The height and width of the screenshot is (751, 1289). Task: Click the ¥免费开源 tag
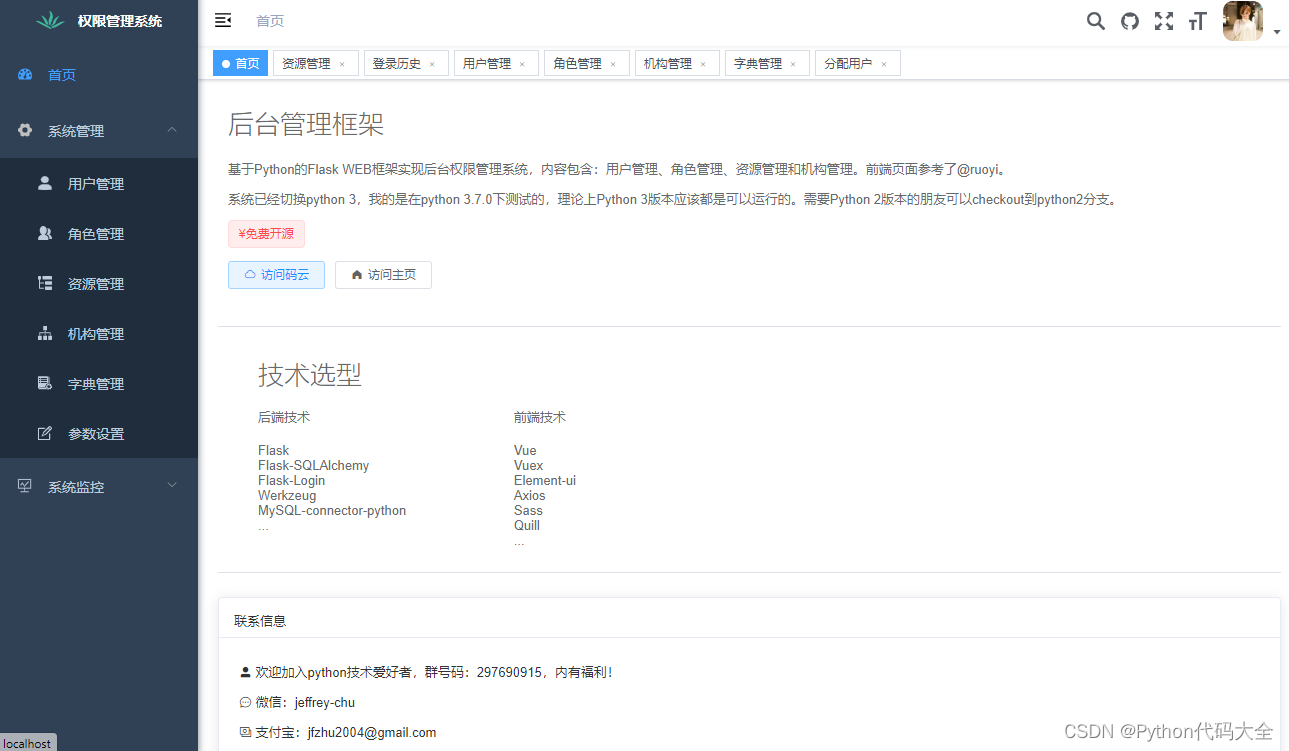(x=266, y=234)
